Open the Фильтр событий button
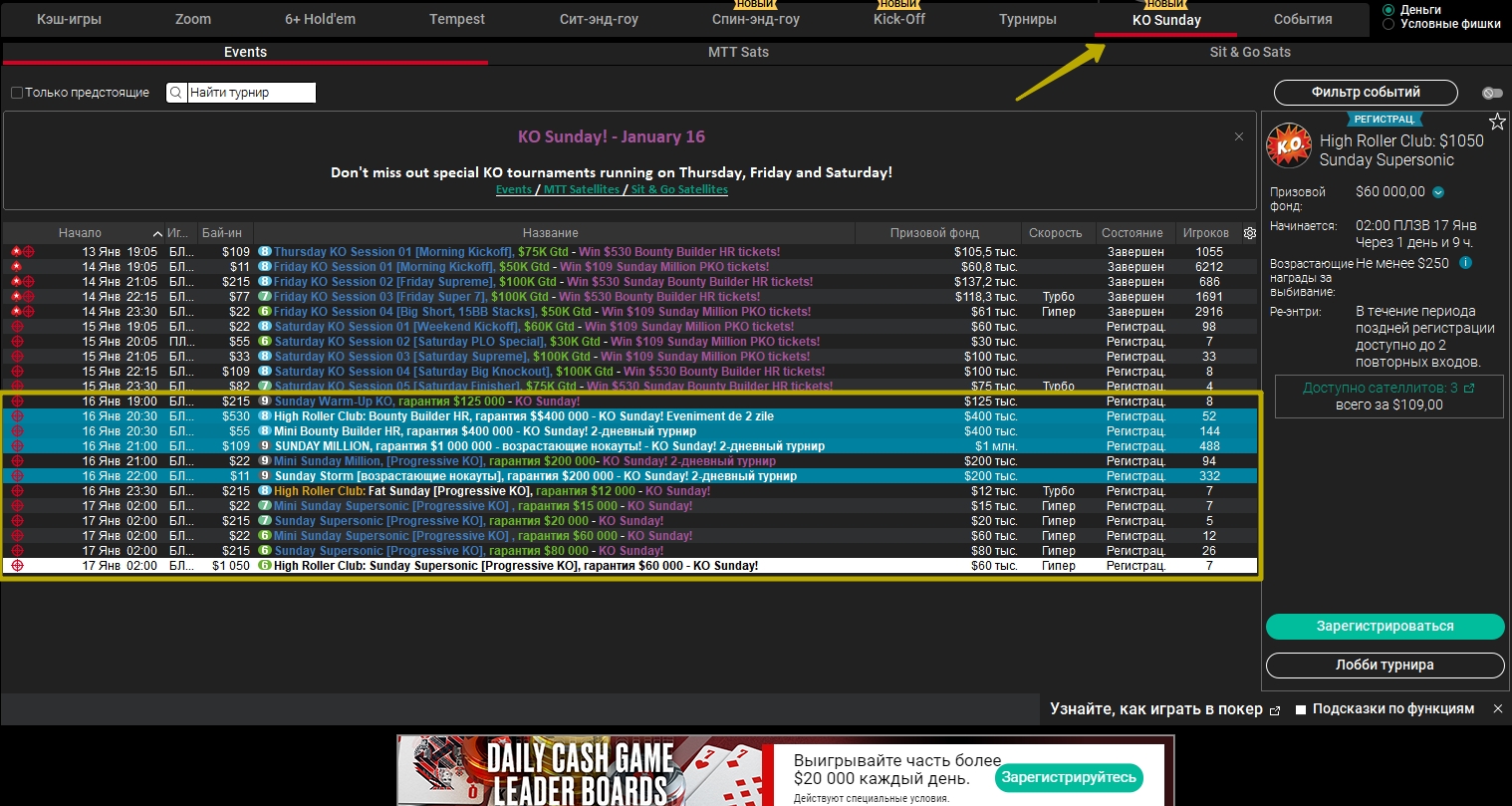 (1366, 93)
